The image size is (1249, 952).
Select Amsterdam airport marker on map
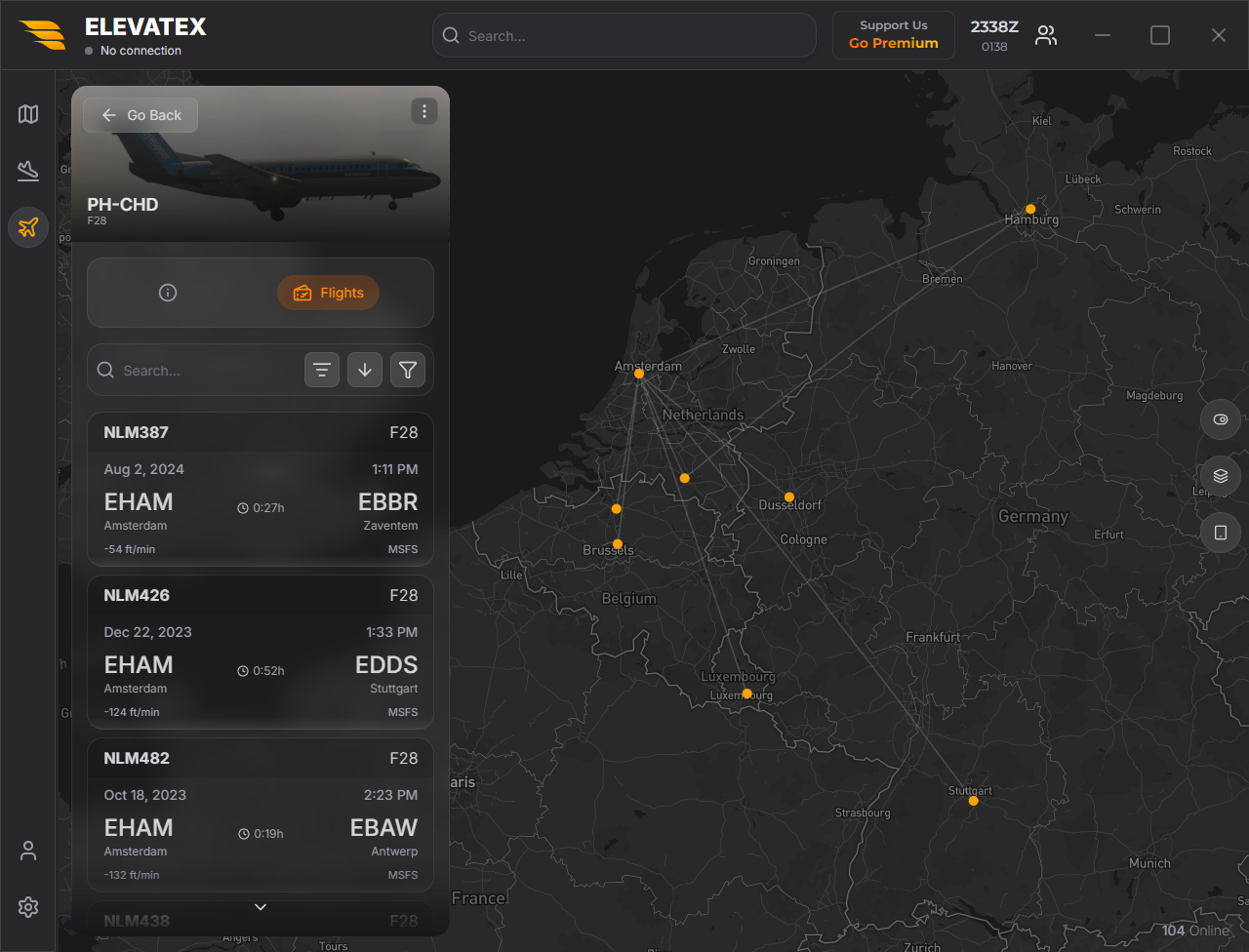(x=639, y=374)
